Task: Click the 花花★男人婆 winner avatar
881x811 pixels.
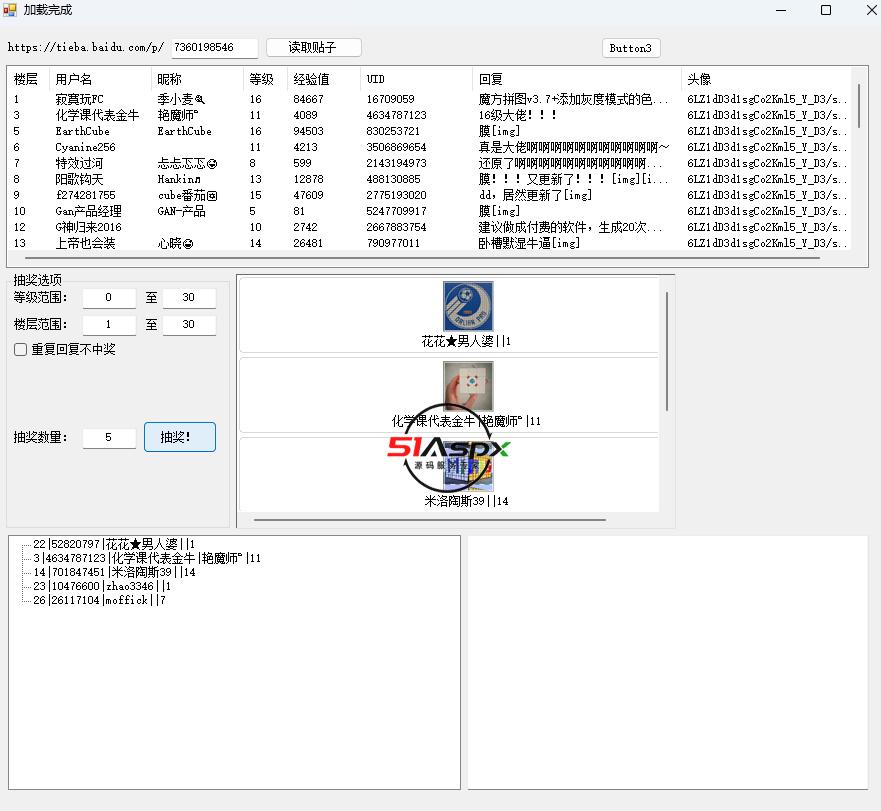Action: point(468,306)
